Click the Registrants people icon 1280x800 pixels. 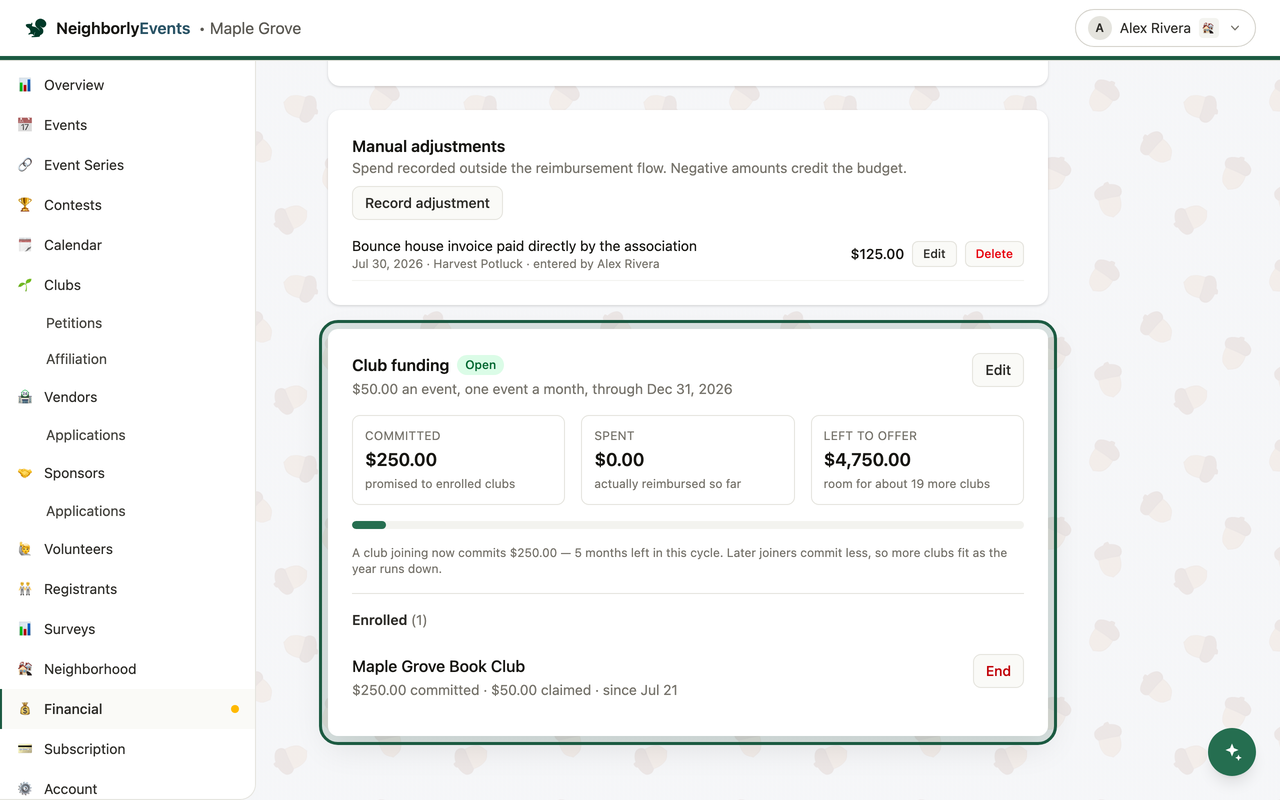[x=25, y=589]
